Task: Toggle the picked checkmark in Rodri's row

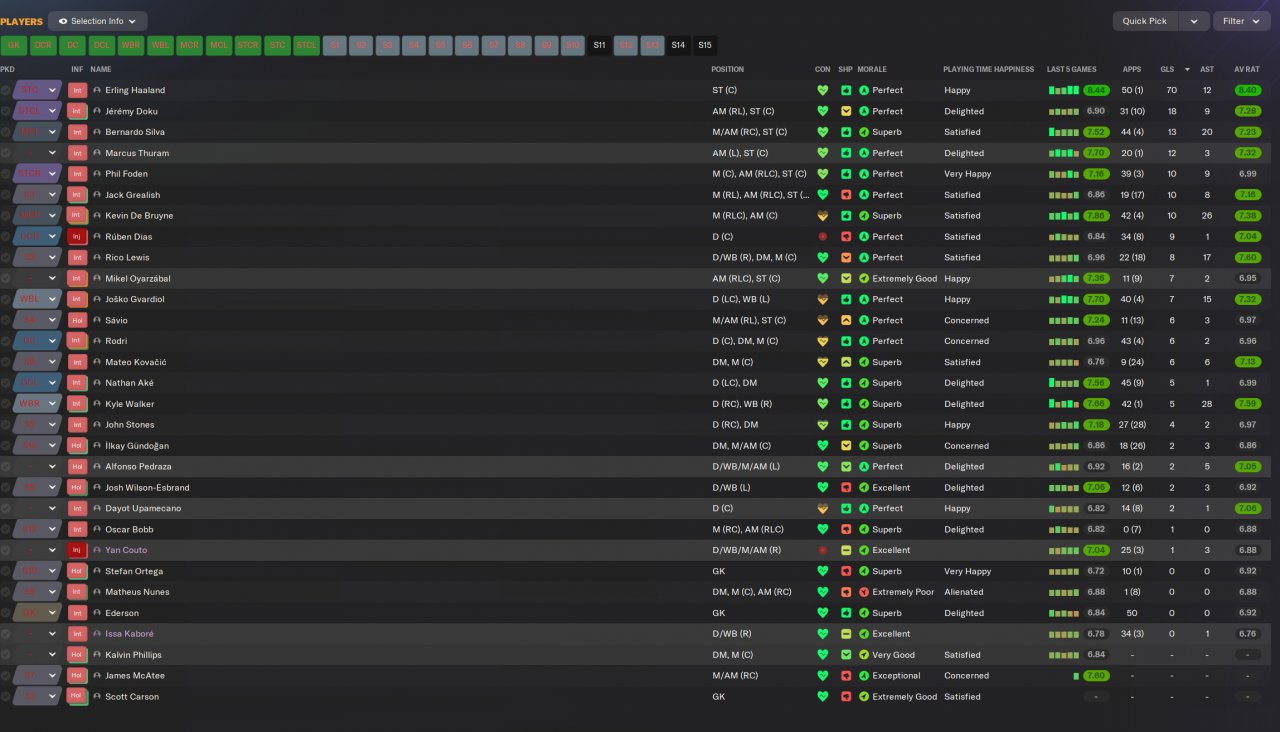Action: coord(6,341)
